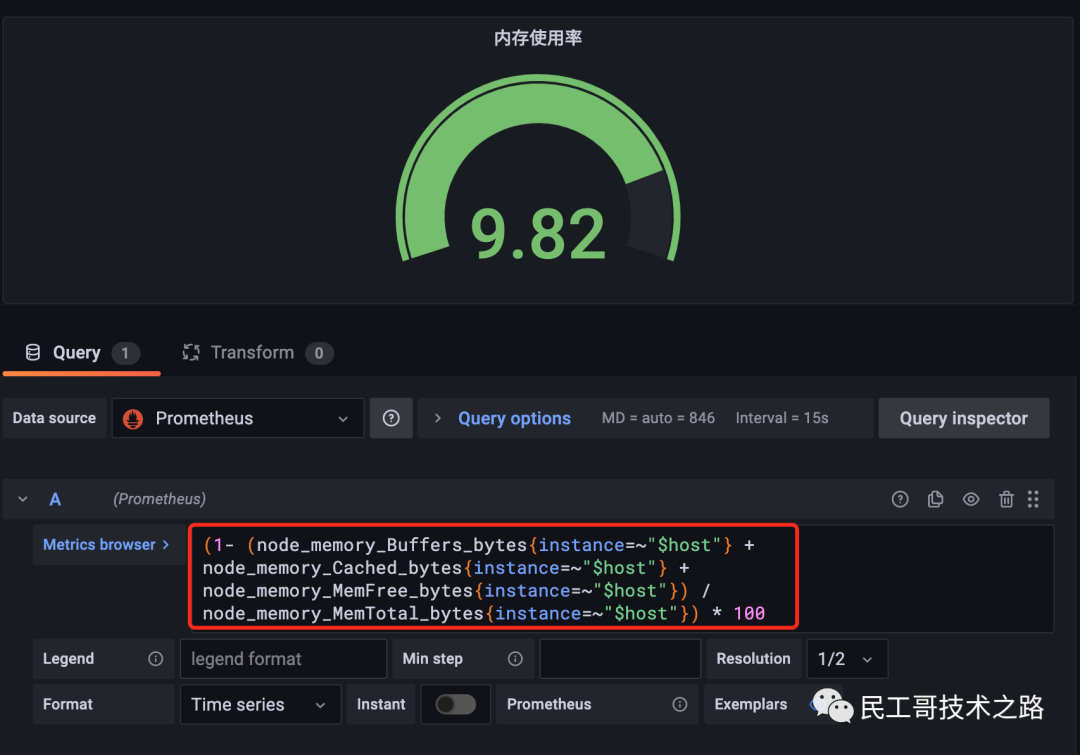This screenshot has width=1080, height=755.
Task: Collapse query row A chevron
Action: pos(23,499)
